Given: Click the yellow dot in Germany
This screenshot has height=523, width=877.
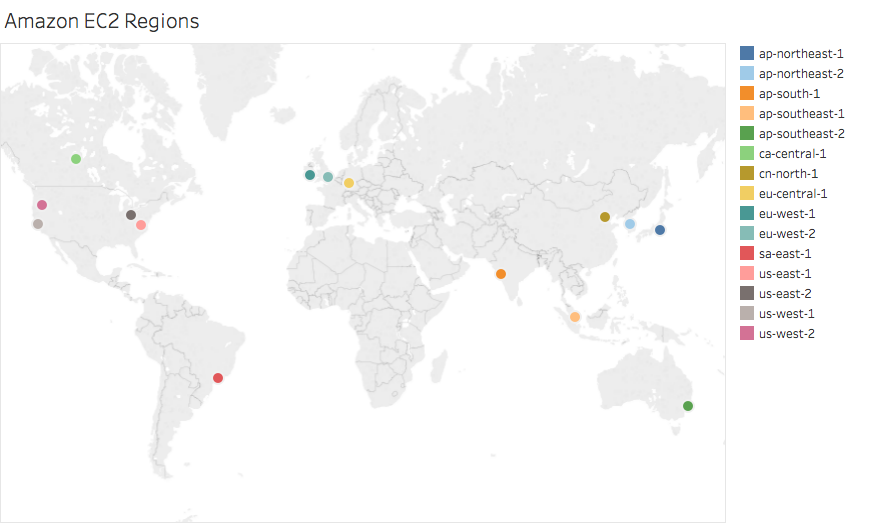Looking at the screenshot, I should click(349, 183).
